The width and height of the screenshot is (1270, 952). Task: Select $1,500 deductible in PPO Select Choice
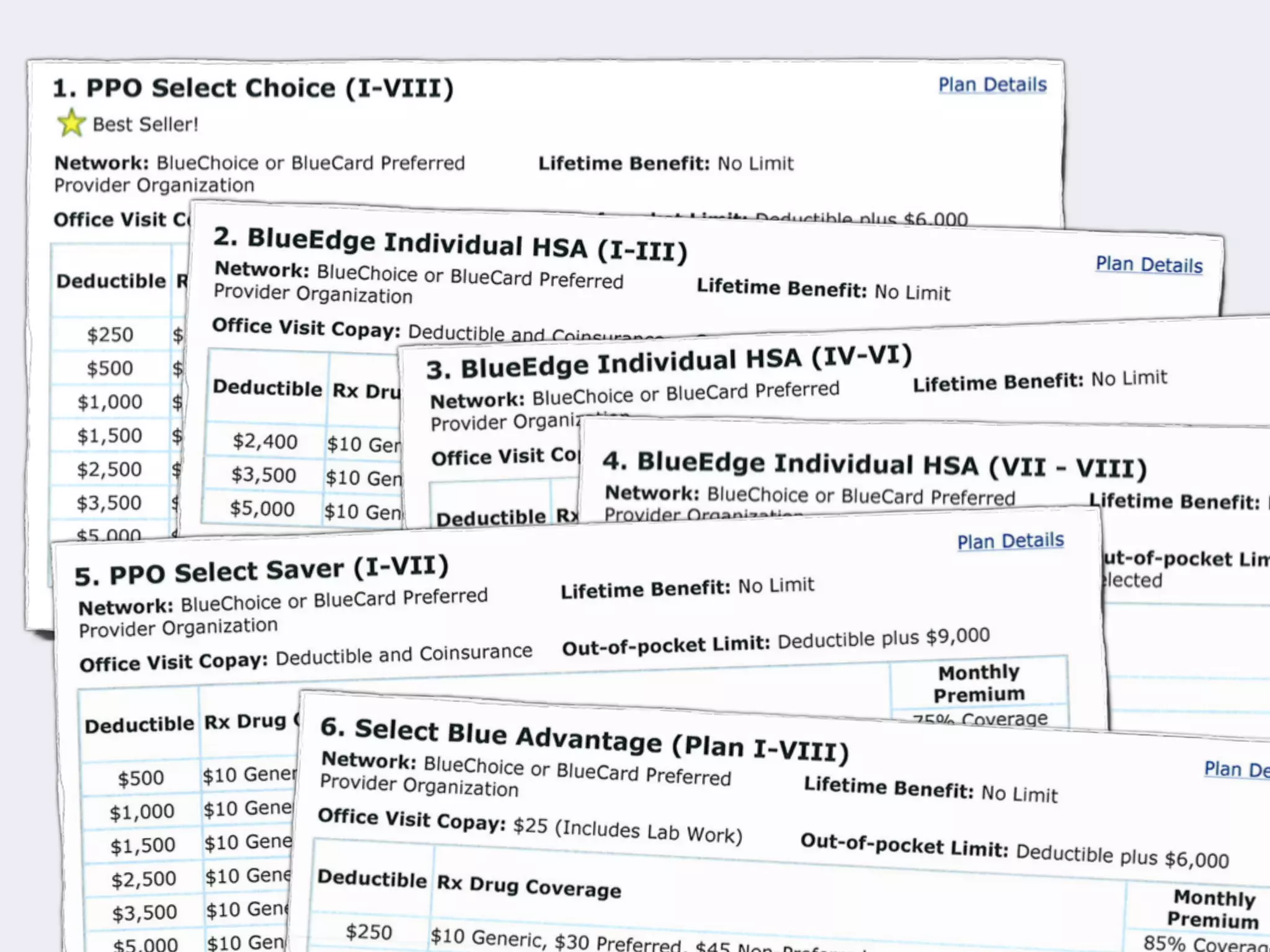point(110,436)
